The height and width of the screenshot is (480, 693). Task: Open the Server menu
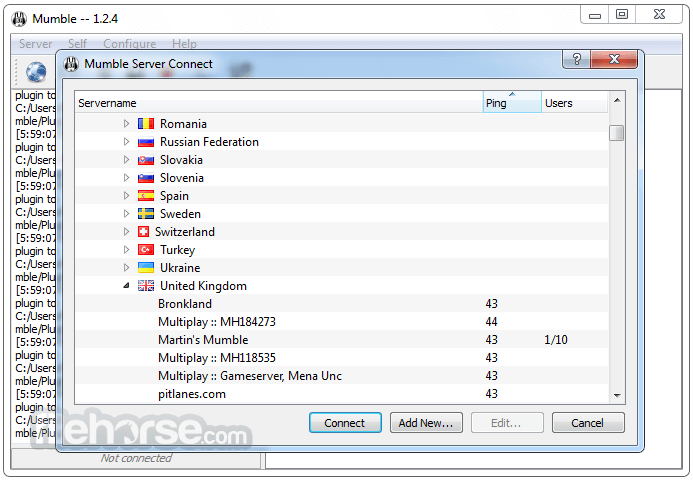point(35,44)
